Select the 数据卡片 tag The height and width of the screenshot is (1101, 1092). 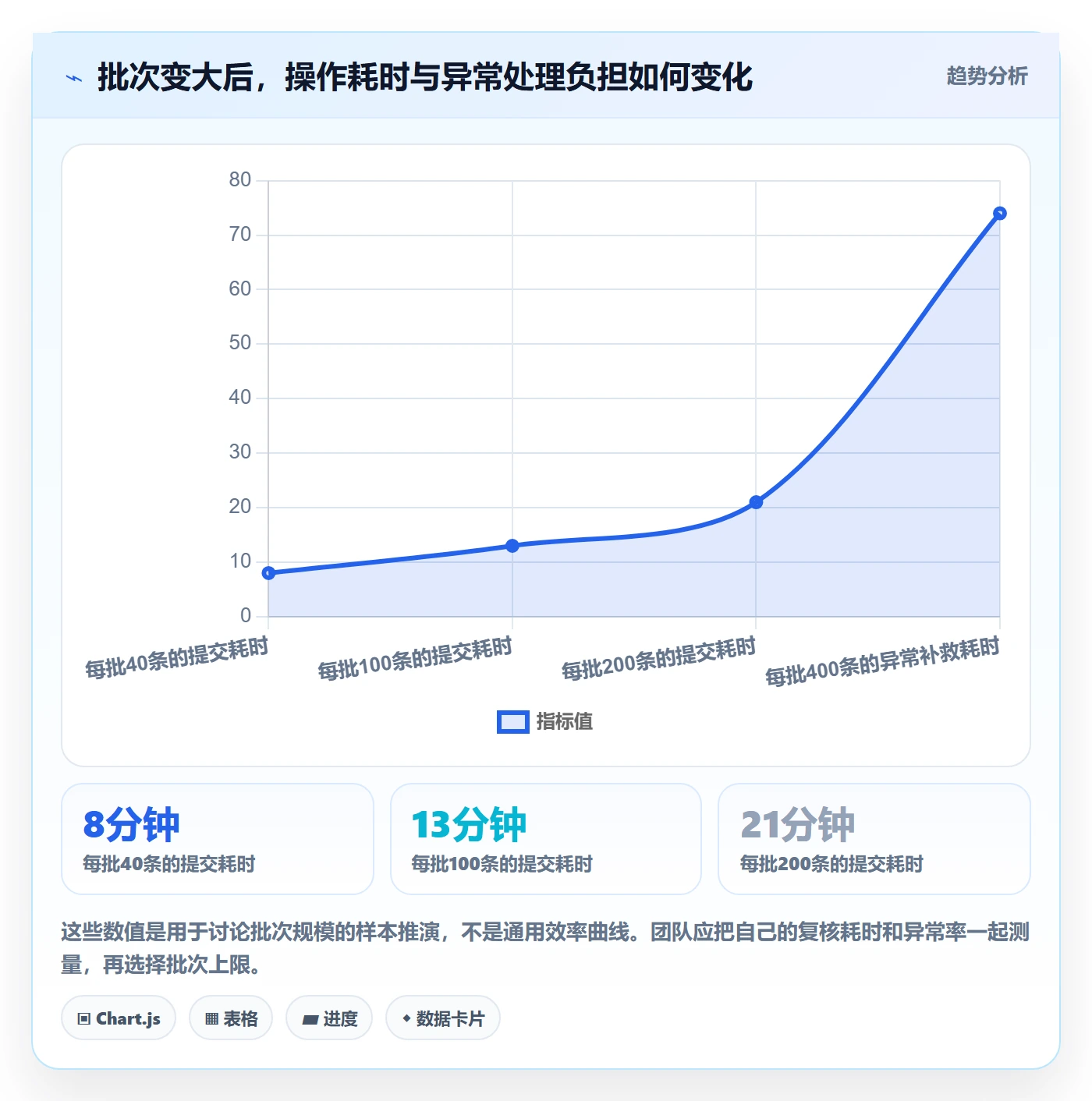tap(443, 1018)
